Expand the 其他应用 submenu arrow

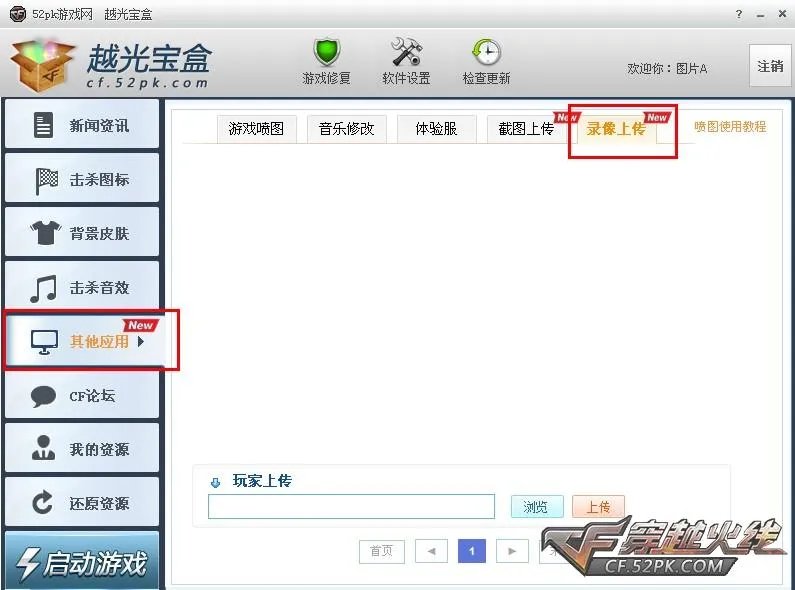pos(141,341)
